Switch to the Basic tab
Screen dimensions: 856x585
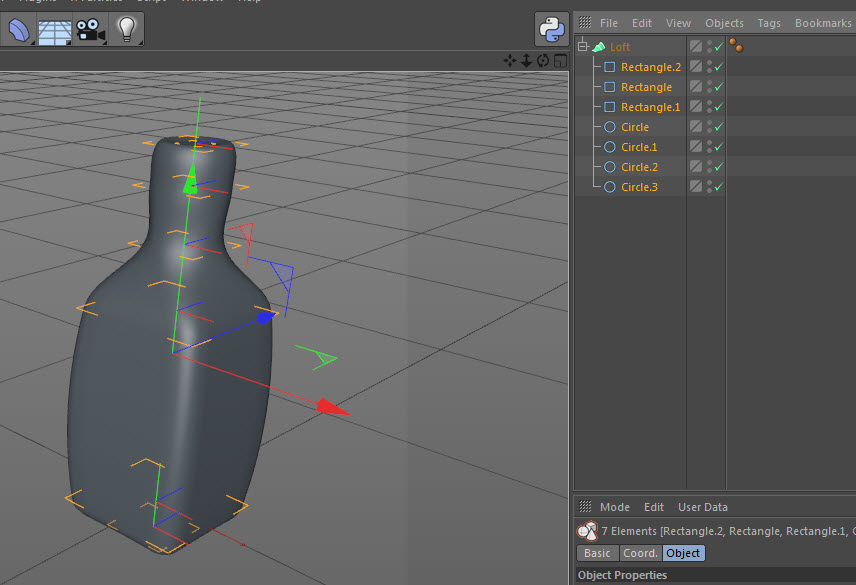(x=597, y=553)
